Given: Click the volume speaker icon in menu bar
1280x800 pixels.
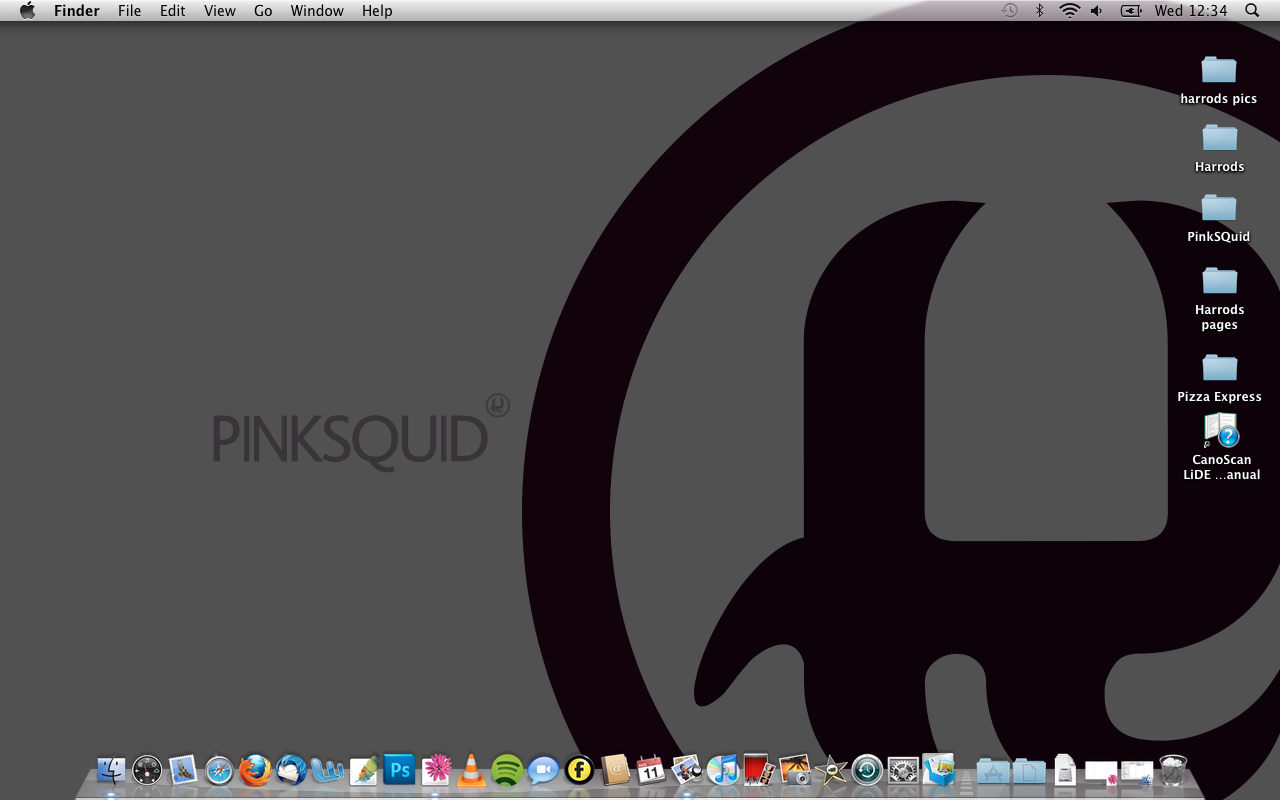Looking at the screenshot, I should [1097, 10].
